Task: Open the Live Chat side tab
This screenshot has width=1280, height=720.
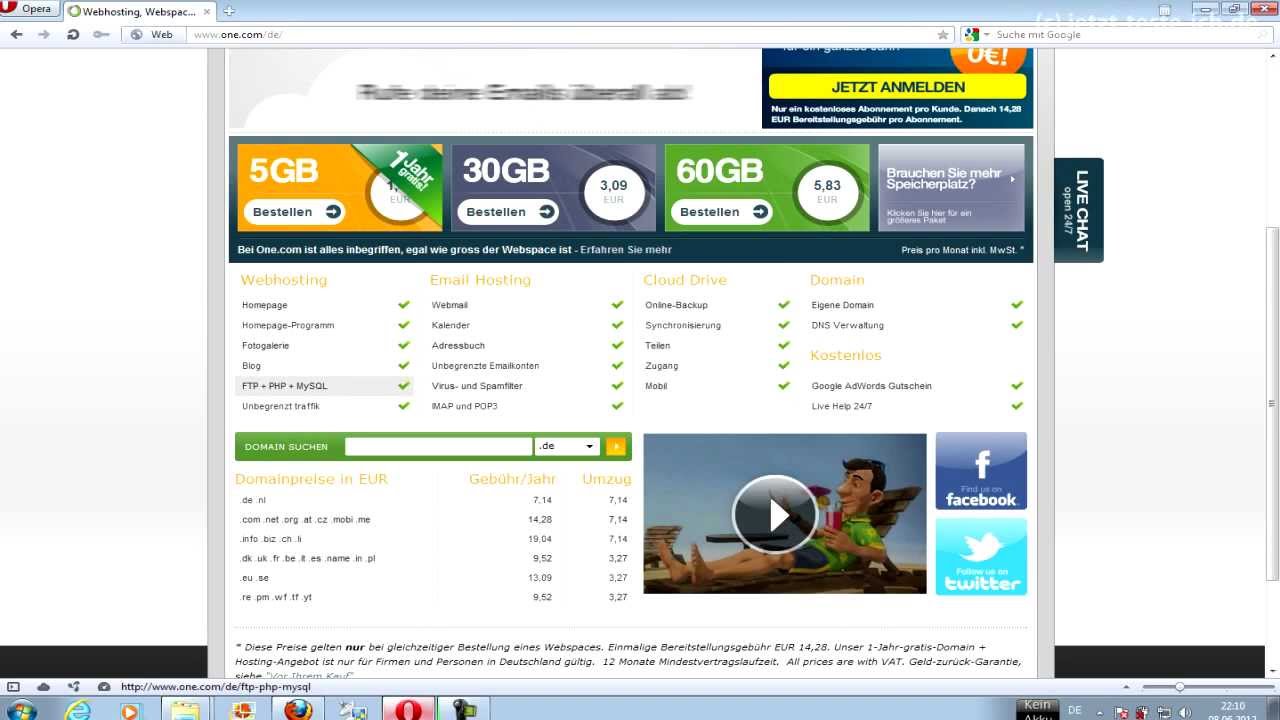Action: (1080, 210)
